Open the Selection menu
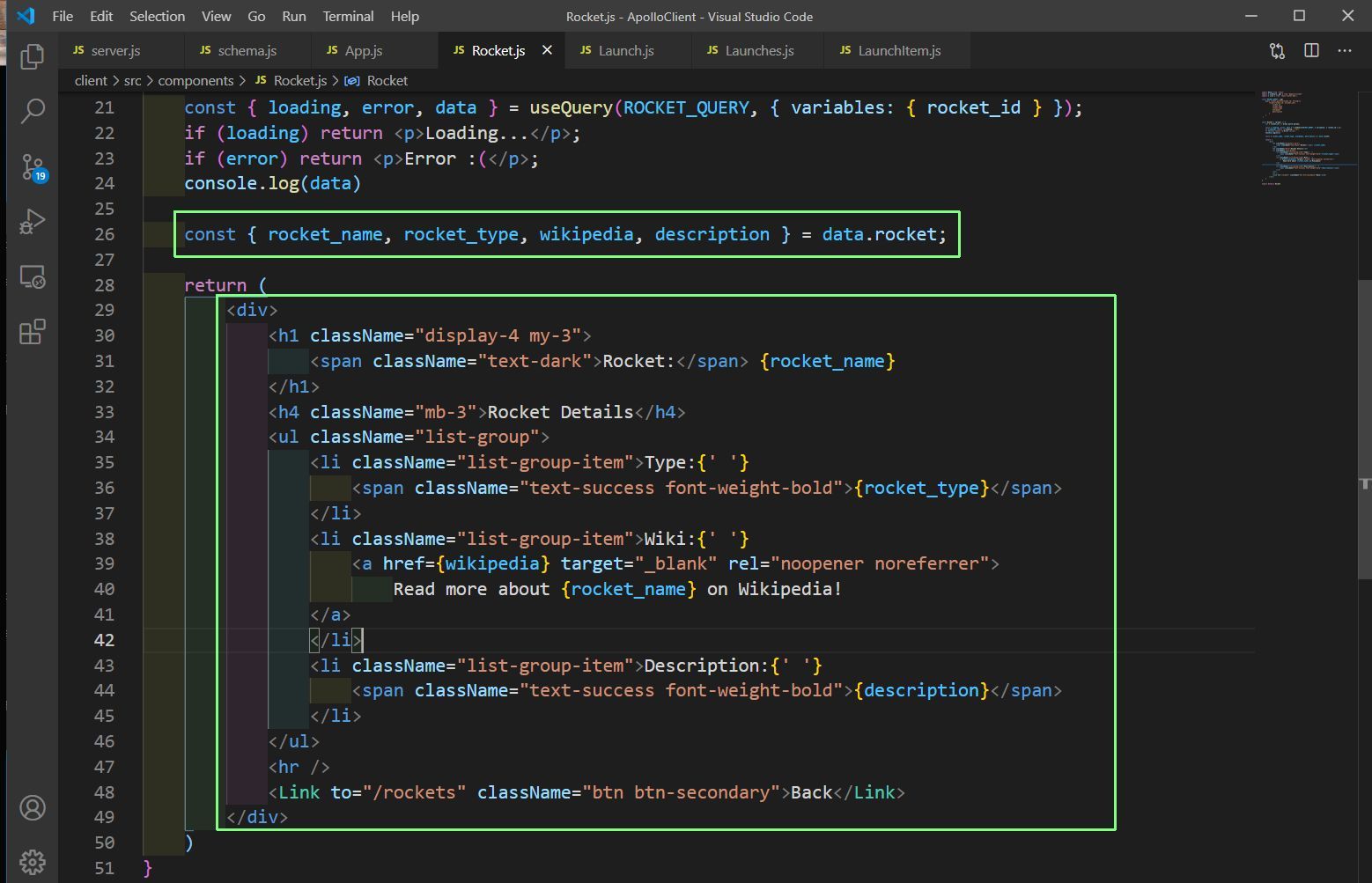This screenshot has height=883, width=1372. coord(158,16)
